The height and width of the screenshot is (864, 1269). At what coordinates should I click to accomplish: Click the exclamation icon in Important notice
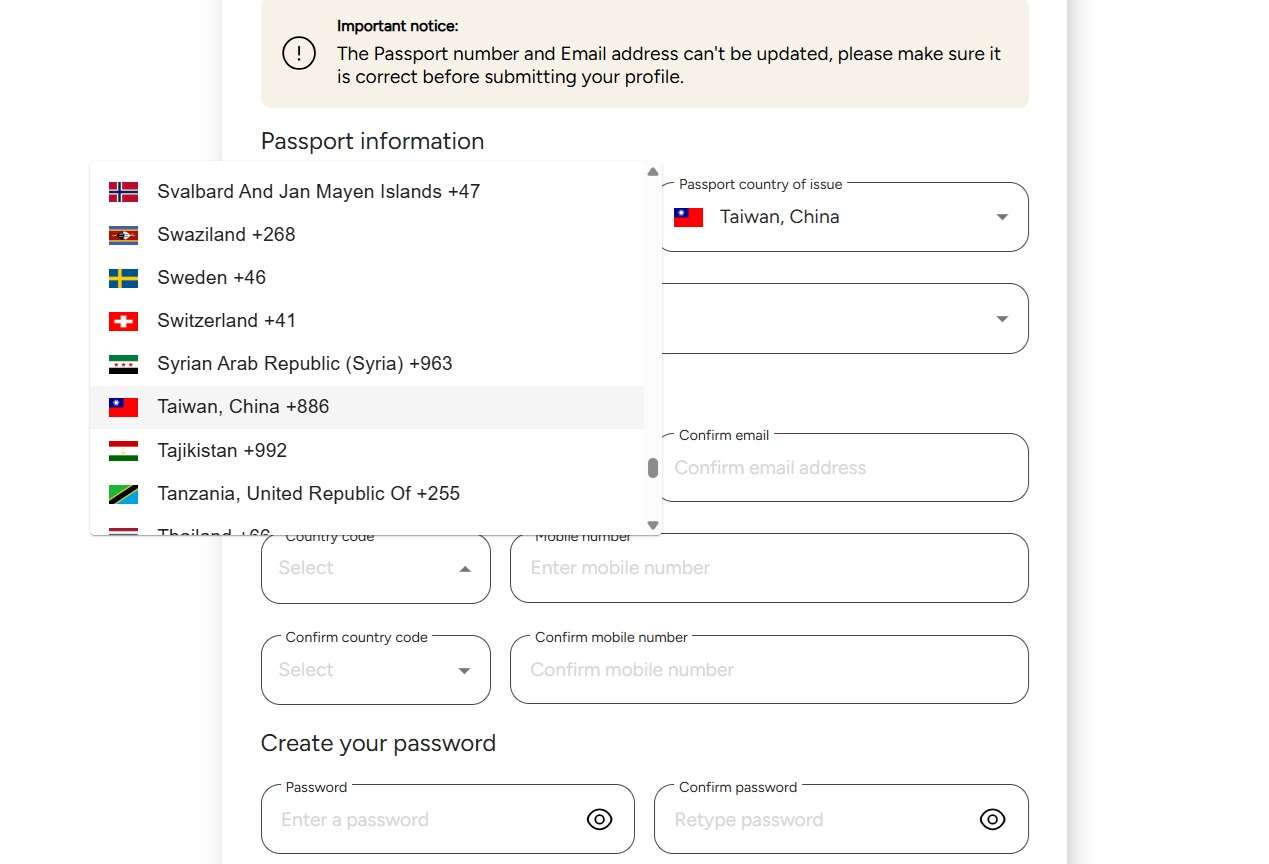pos(299,53)
